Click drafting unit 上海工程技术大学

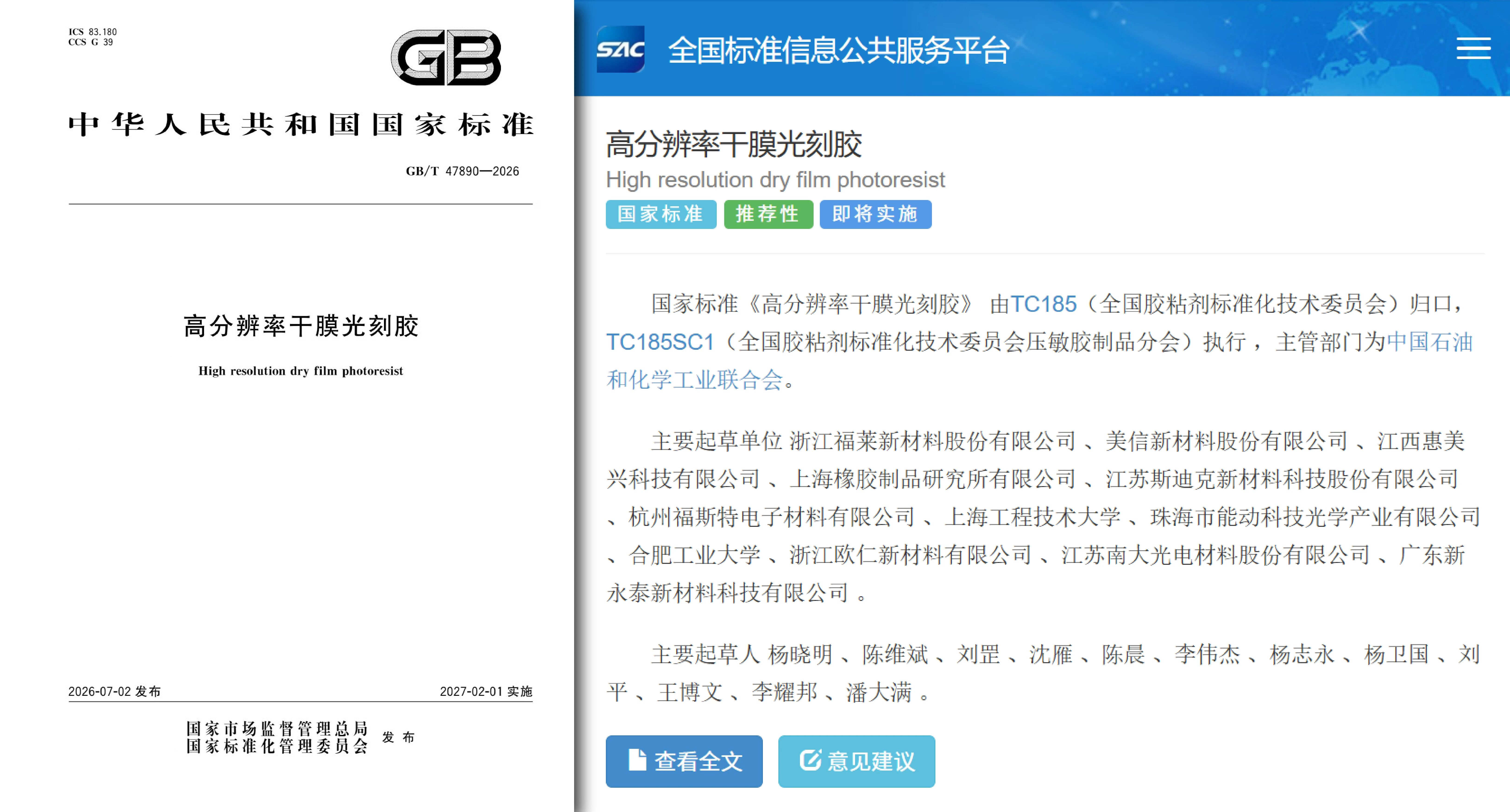coord(1032,517)
